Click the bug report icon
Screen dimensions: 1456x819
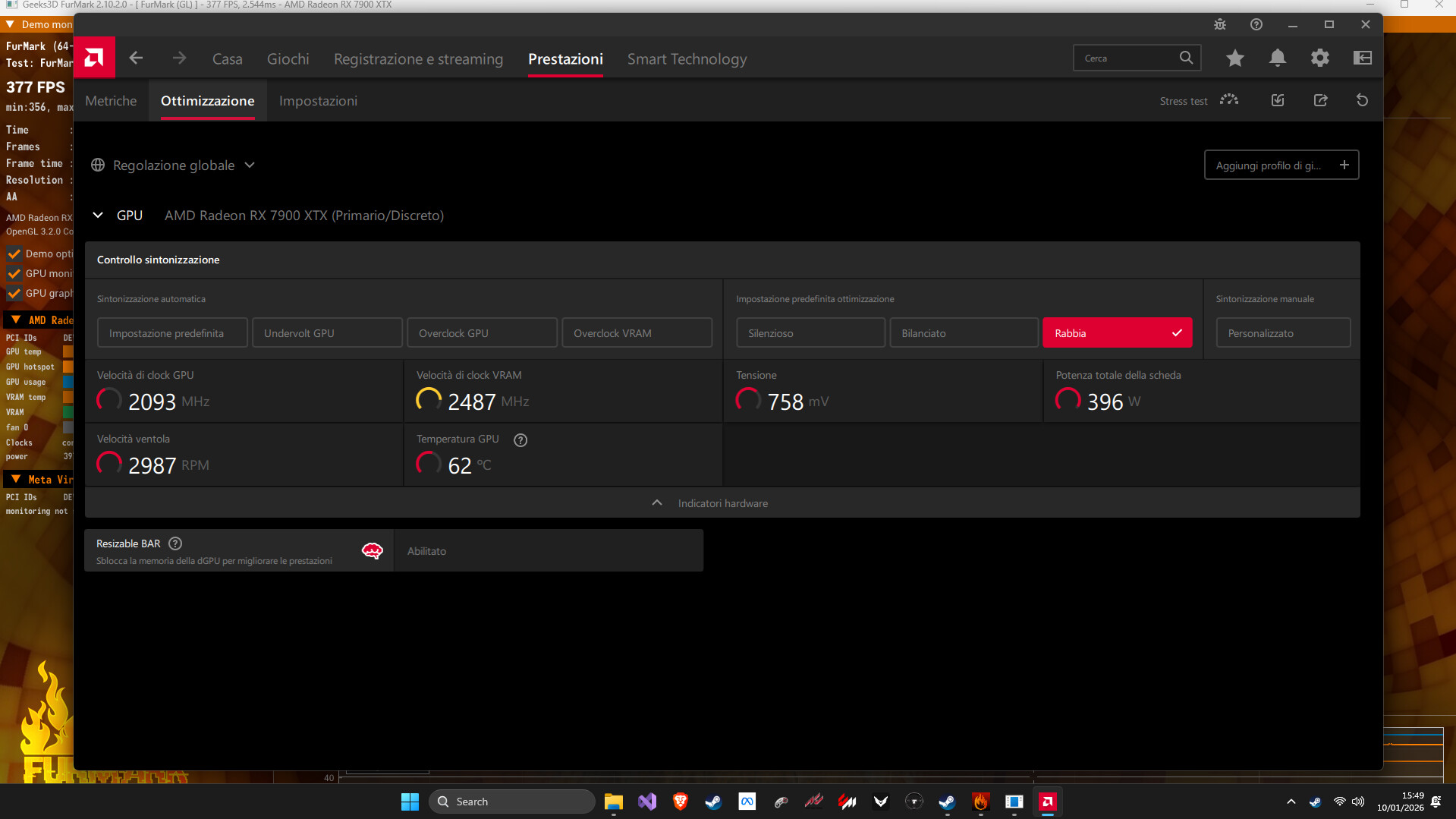tap(1219, 24)
